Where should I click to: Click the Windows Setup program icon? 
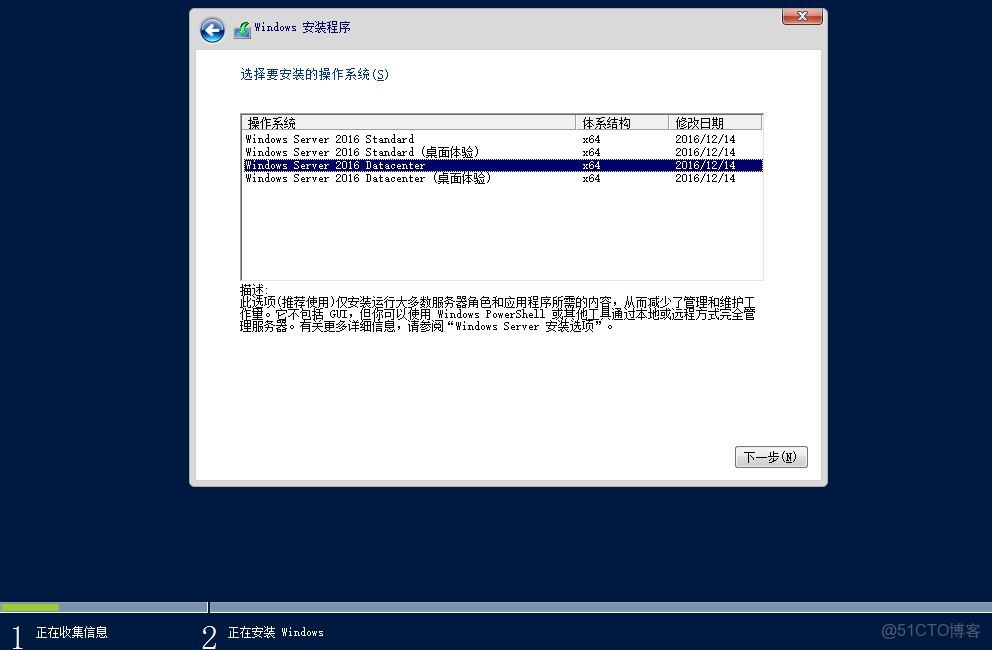point(242,29)
